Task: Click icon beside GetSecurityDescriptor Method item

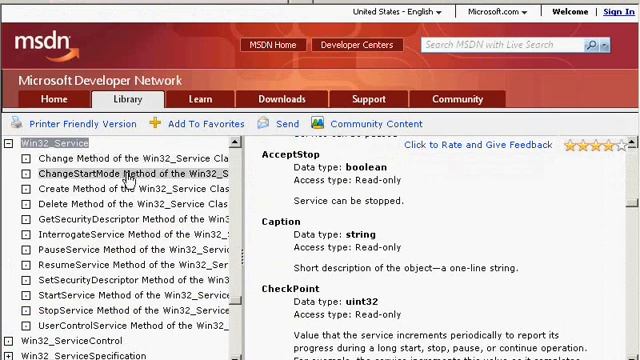Action: (x=26, y=220)
